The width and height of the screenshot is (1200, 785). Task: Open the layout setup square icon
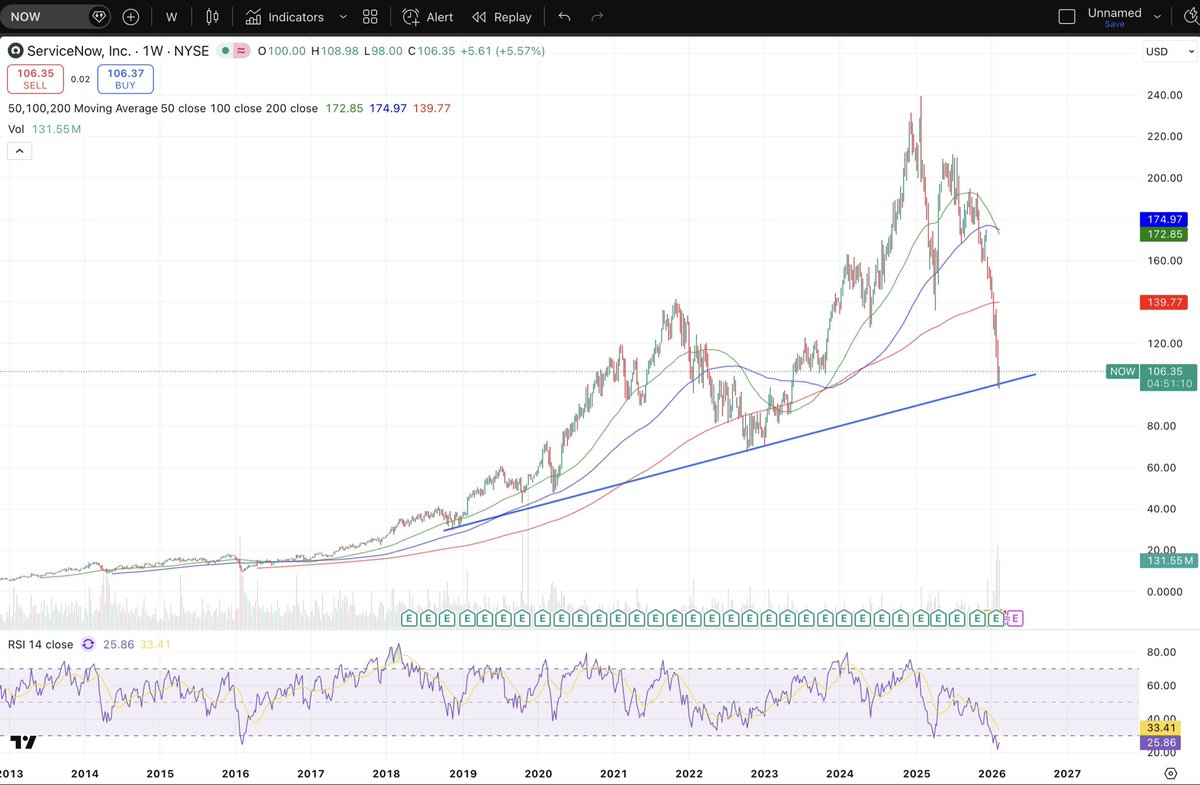(1067, 17)
